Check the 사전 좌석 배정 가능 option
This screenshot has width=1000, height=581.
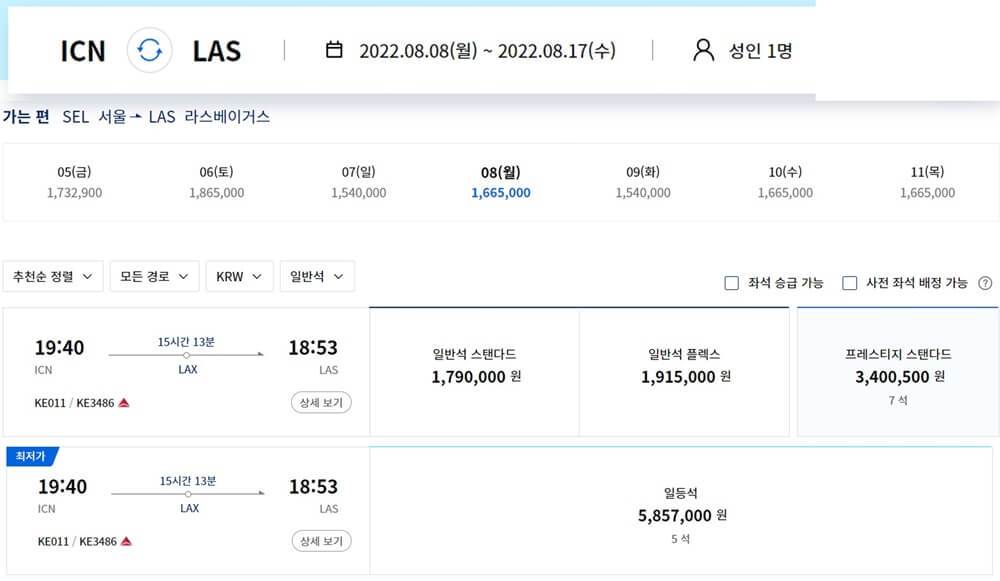tap(848, 282)
